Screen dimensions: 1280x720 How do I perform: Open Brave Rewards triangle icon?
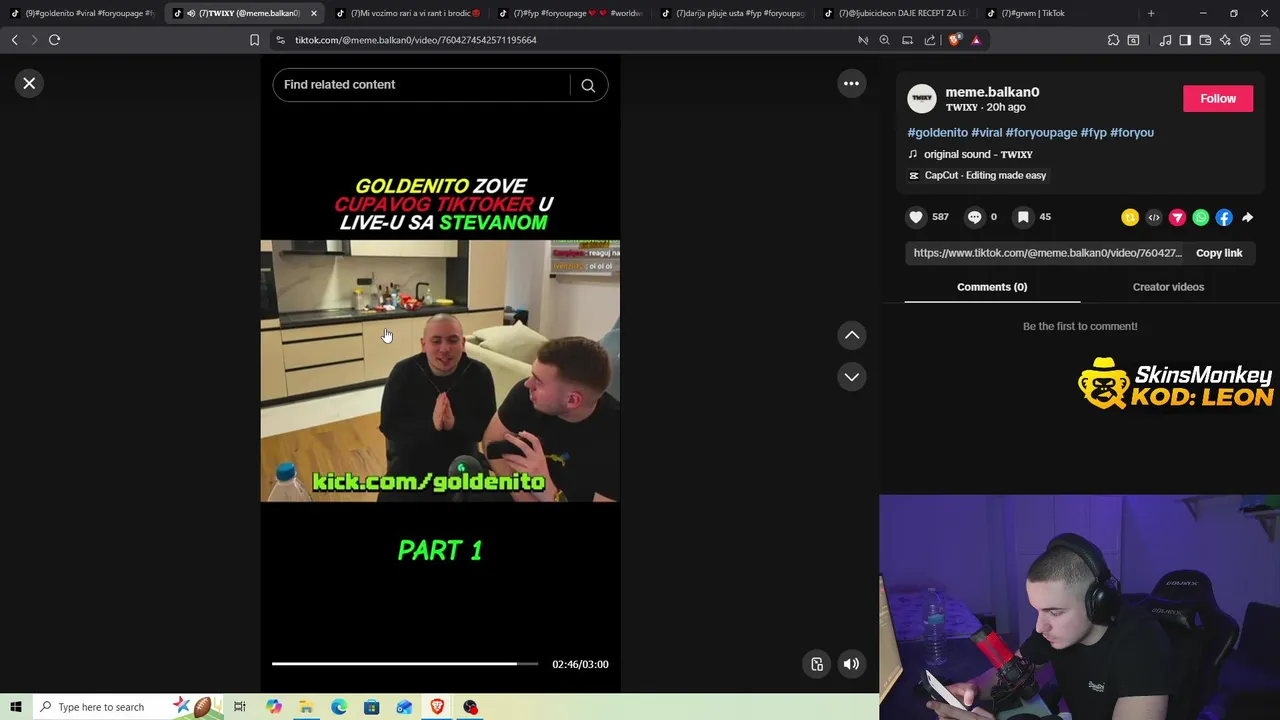coord(976,40)
